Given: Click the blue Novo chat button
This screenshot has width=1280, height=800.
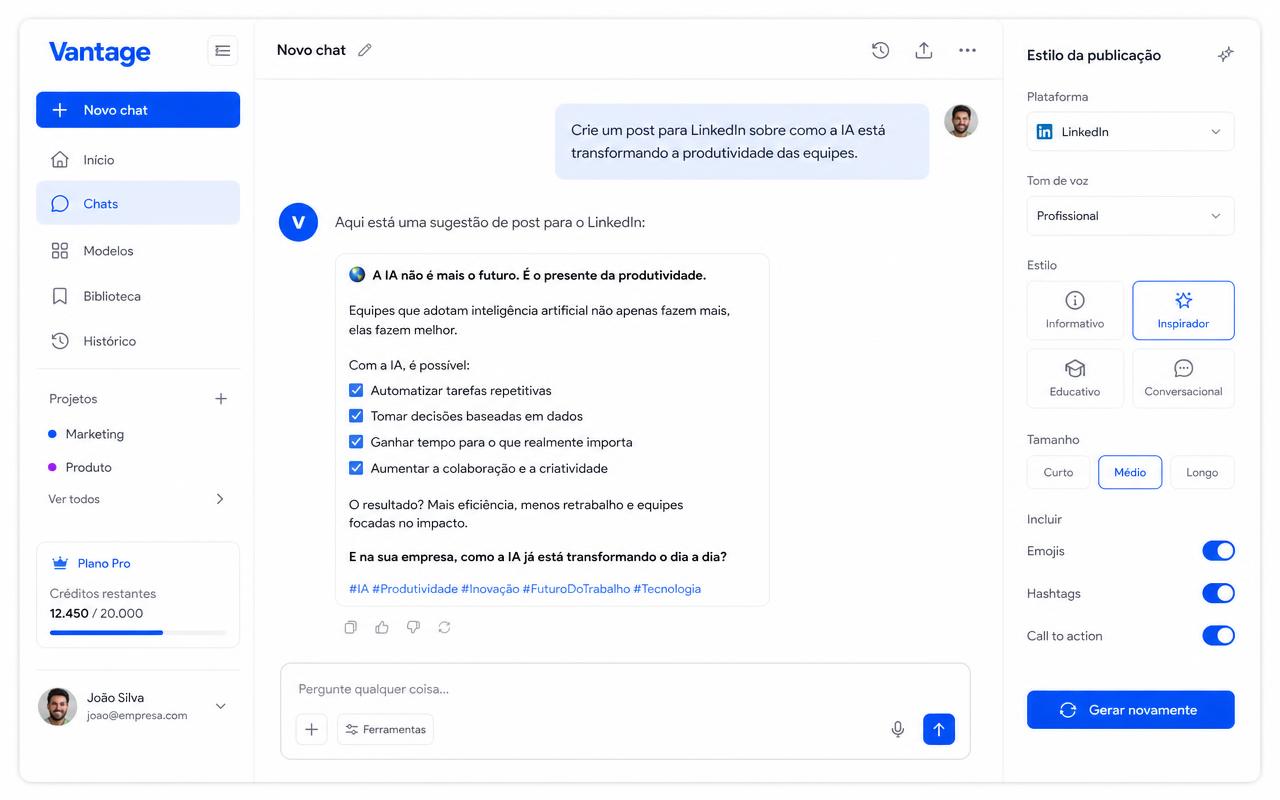Looking at the screenshot, I should pyautogui.click(x=138, y=110).
